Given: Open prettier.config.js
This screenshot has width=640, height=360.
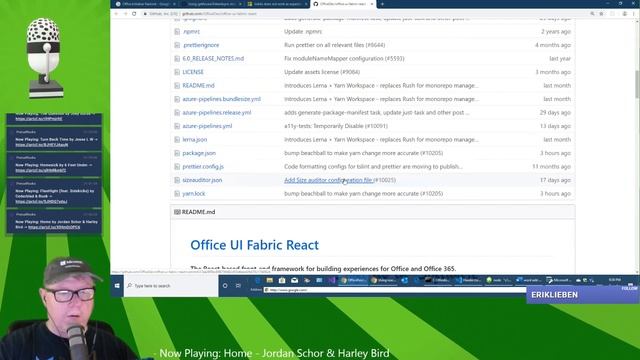Looking at the screenshot, I should (203, 167).
